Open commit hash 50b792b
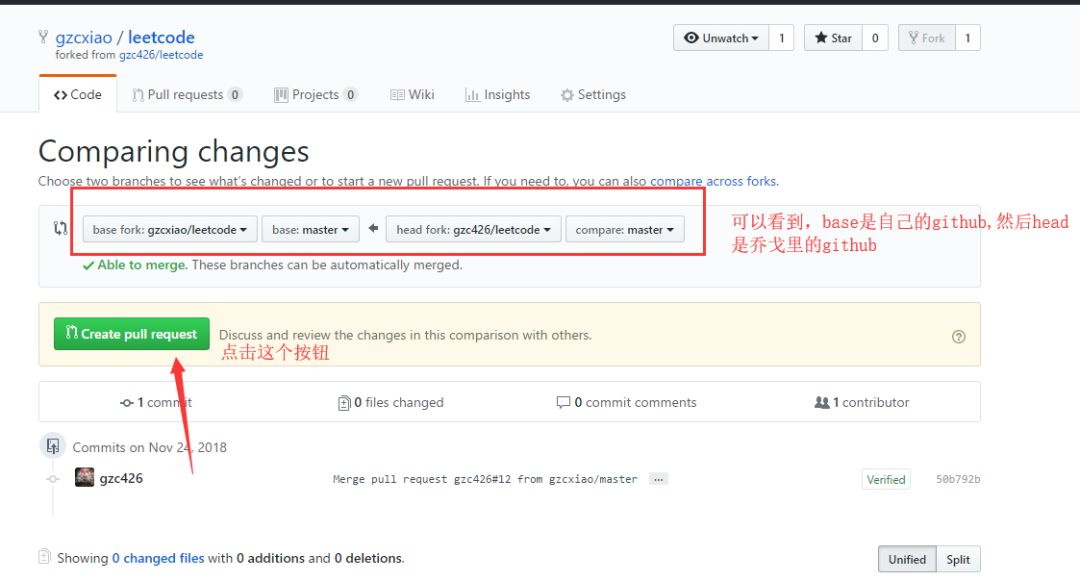 (957, 479)
